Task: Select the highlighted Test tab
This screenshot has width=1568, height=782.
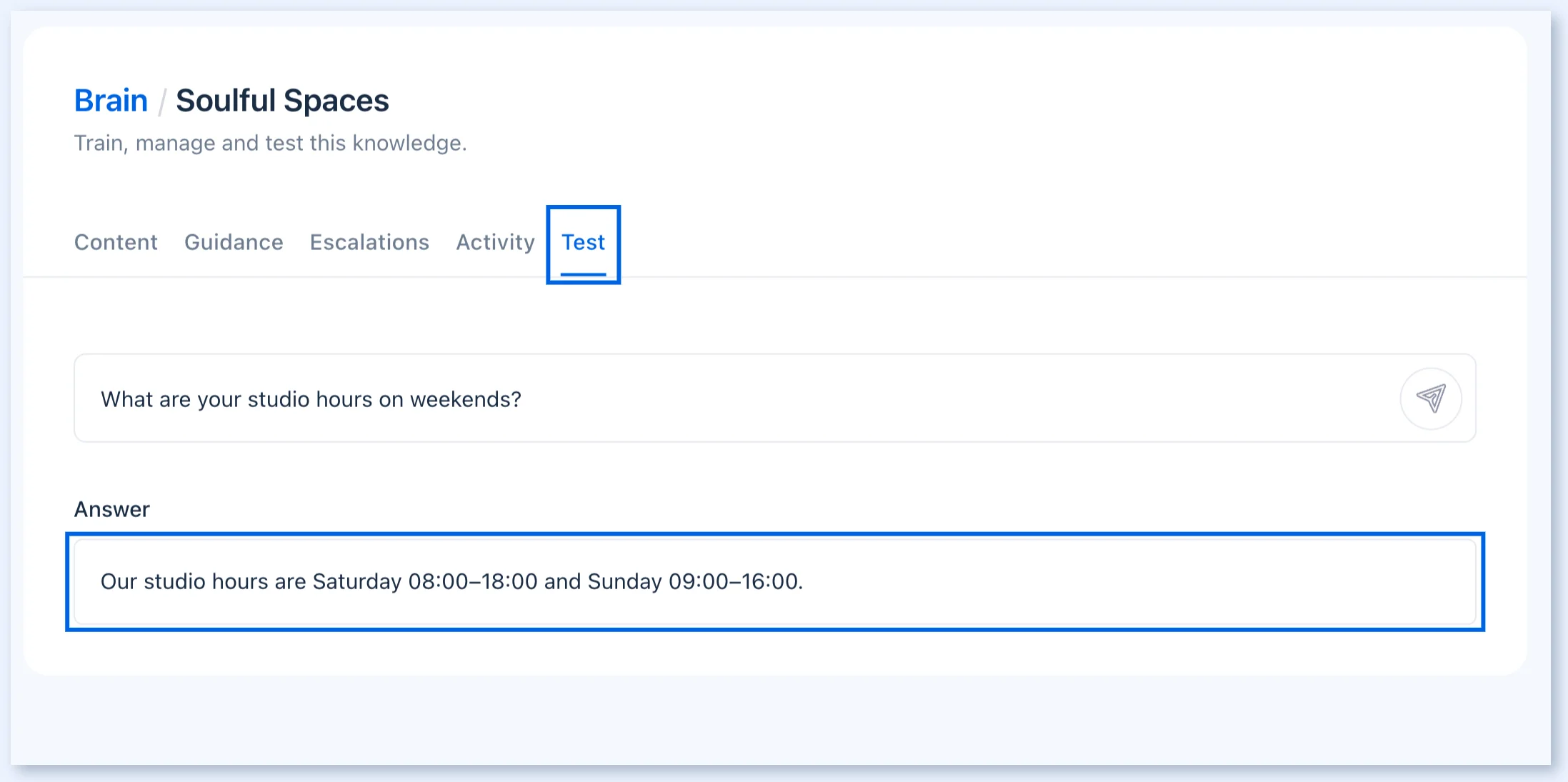Action: coord(583,243)
